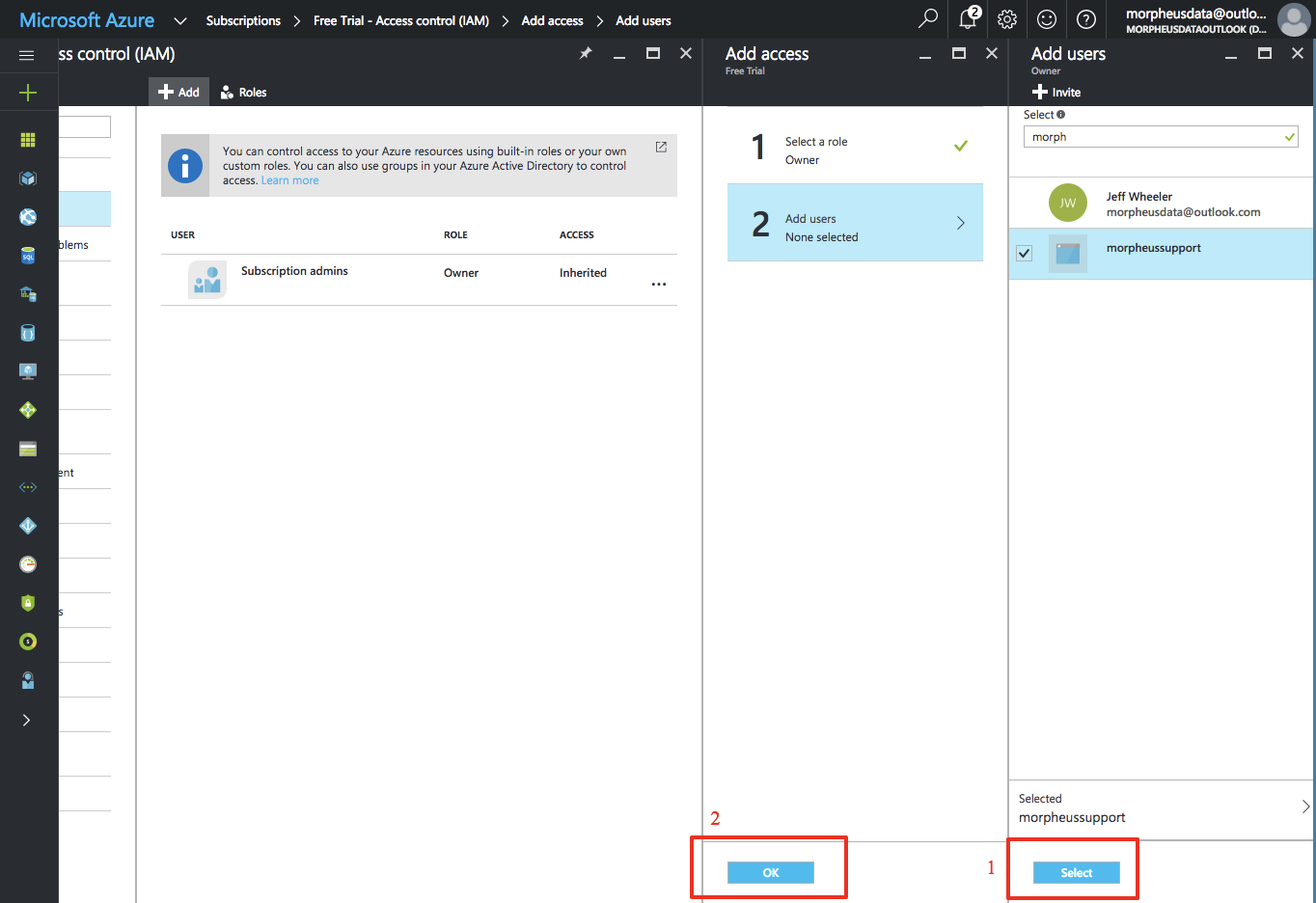Screen dimensions: 1316x903
Task: Open Azure Active Directory diamond icon
Action: 28,526
